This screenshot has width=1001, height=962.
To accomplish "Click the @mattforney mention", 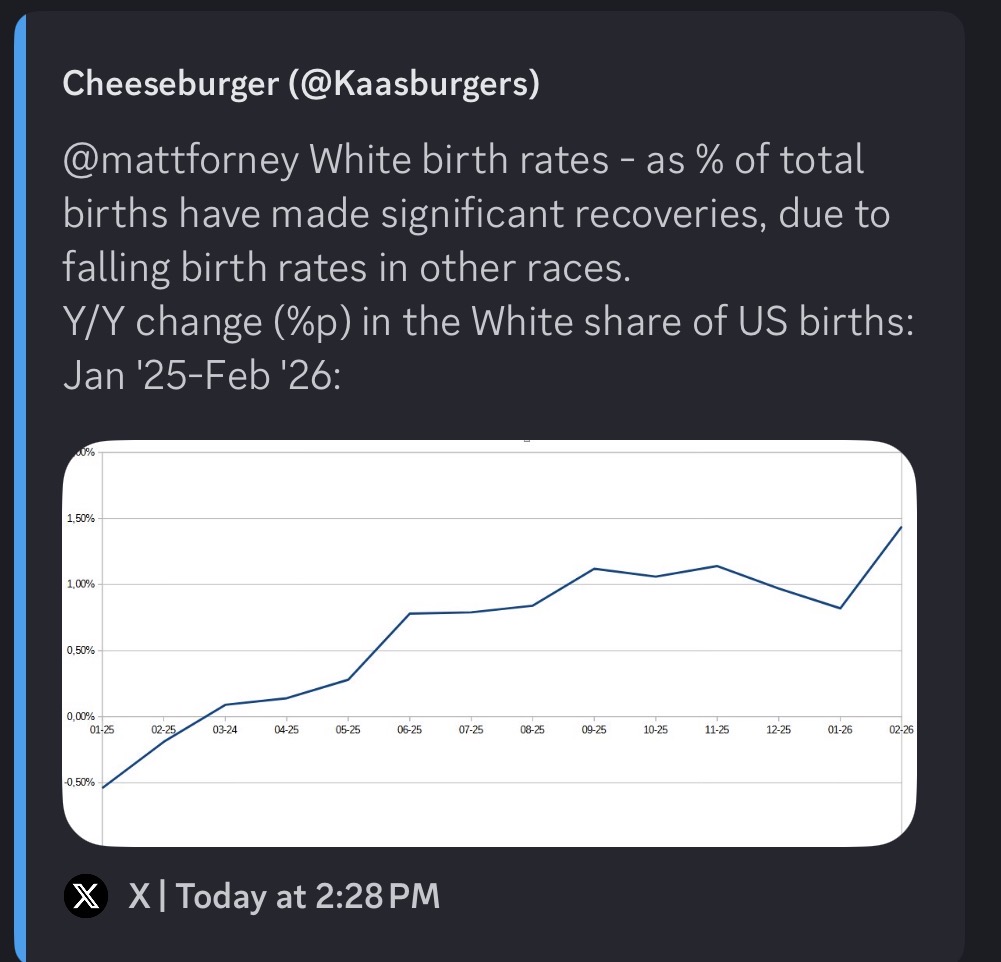I will pyautogui.click(x=181, y=159).
